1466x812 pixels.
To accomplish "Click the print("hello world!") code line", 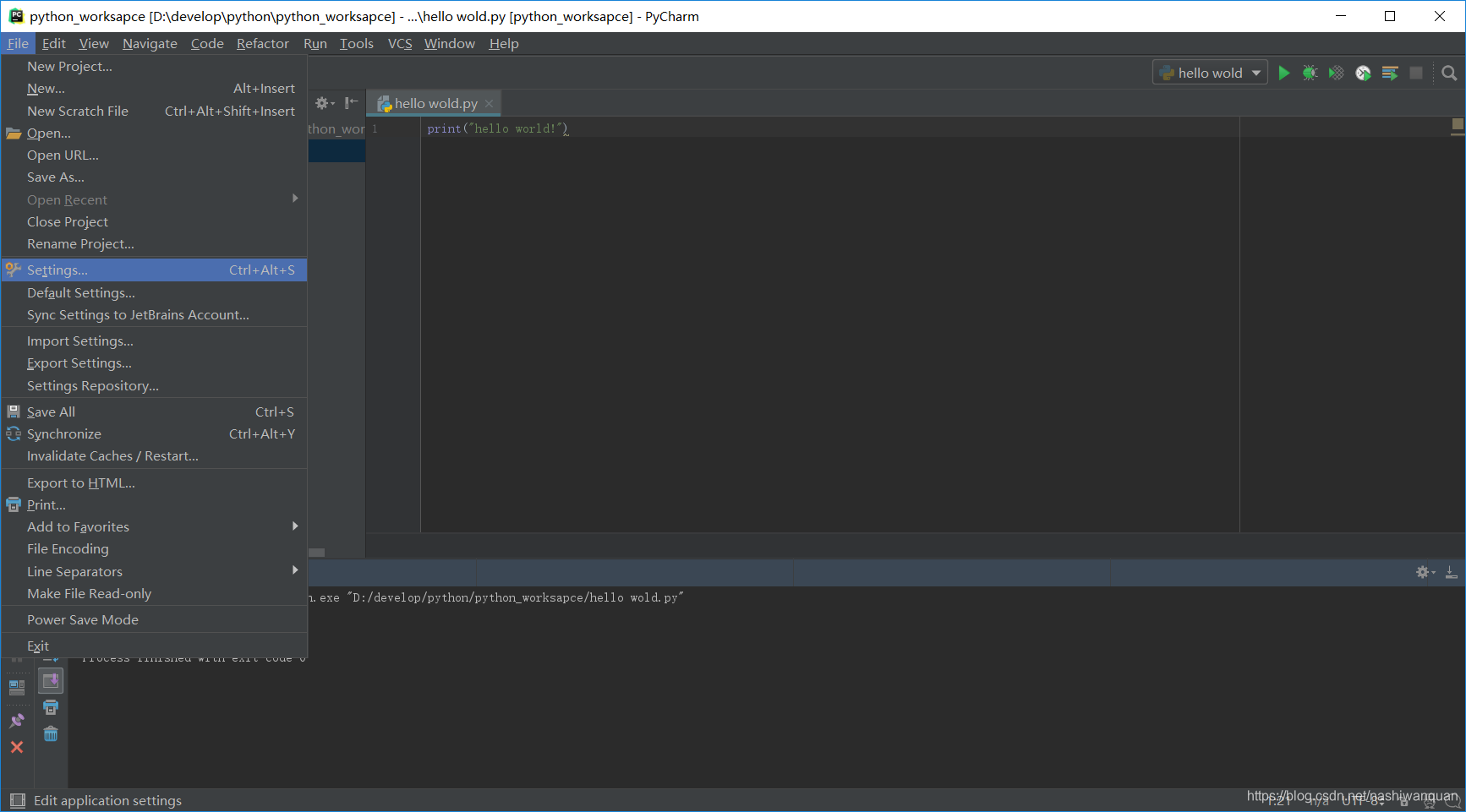I will pos(498,128).
